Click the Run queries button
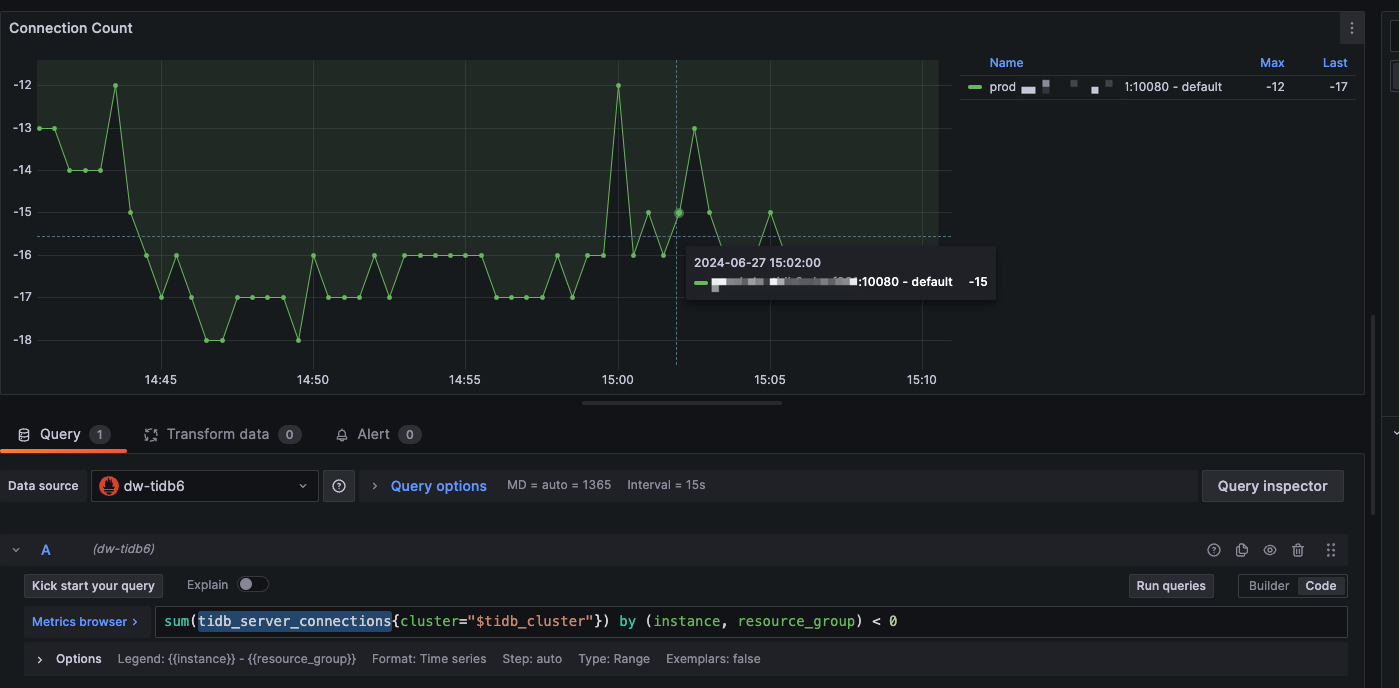The width and height of the screenshot is (1399, 688). [x=1171, y=586]
